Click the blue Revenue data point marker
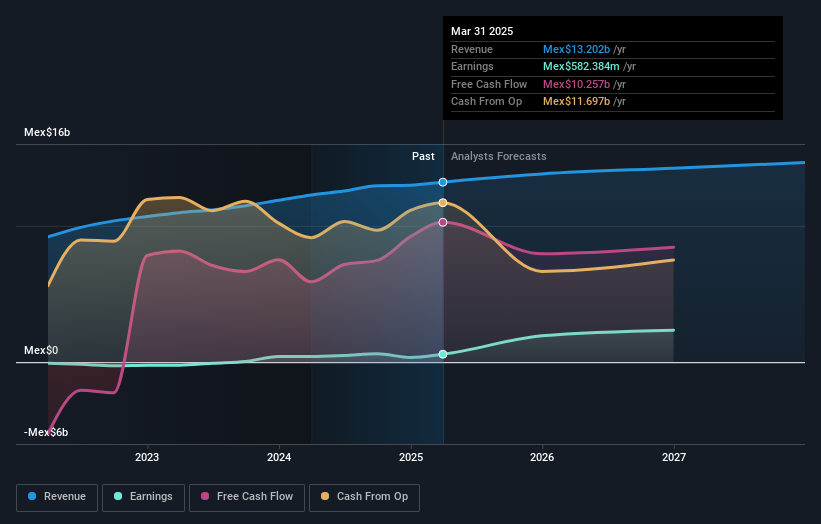 point(443,182)
